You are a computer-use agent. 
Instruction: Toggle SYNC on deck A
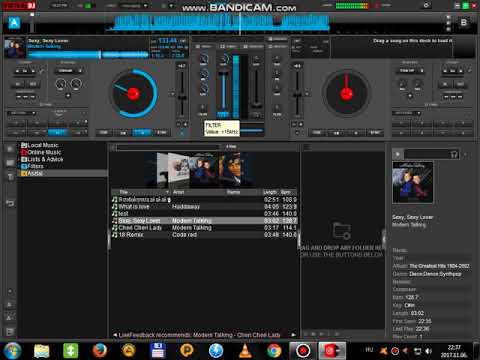pos(162,133)
